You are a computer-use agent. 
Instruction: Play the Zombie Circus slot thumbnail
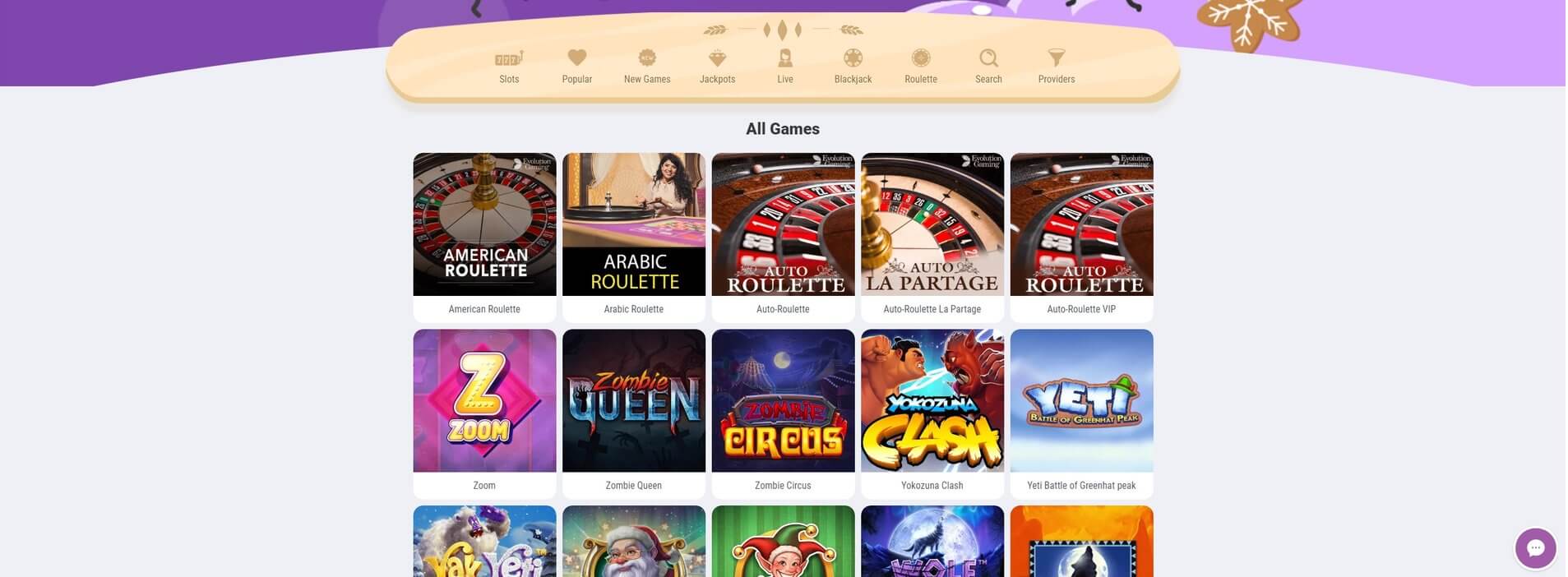(783, 401)
